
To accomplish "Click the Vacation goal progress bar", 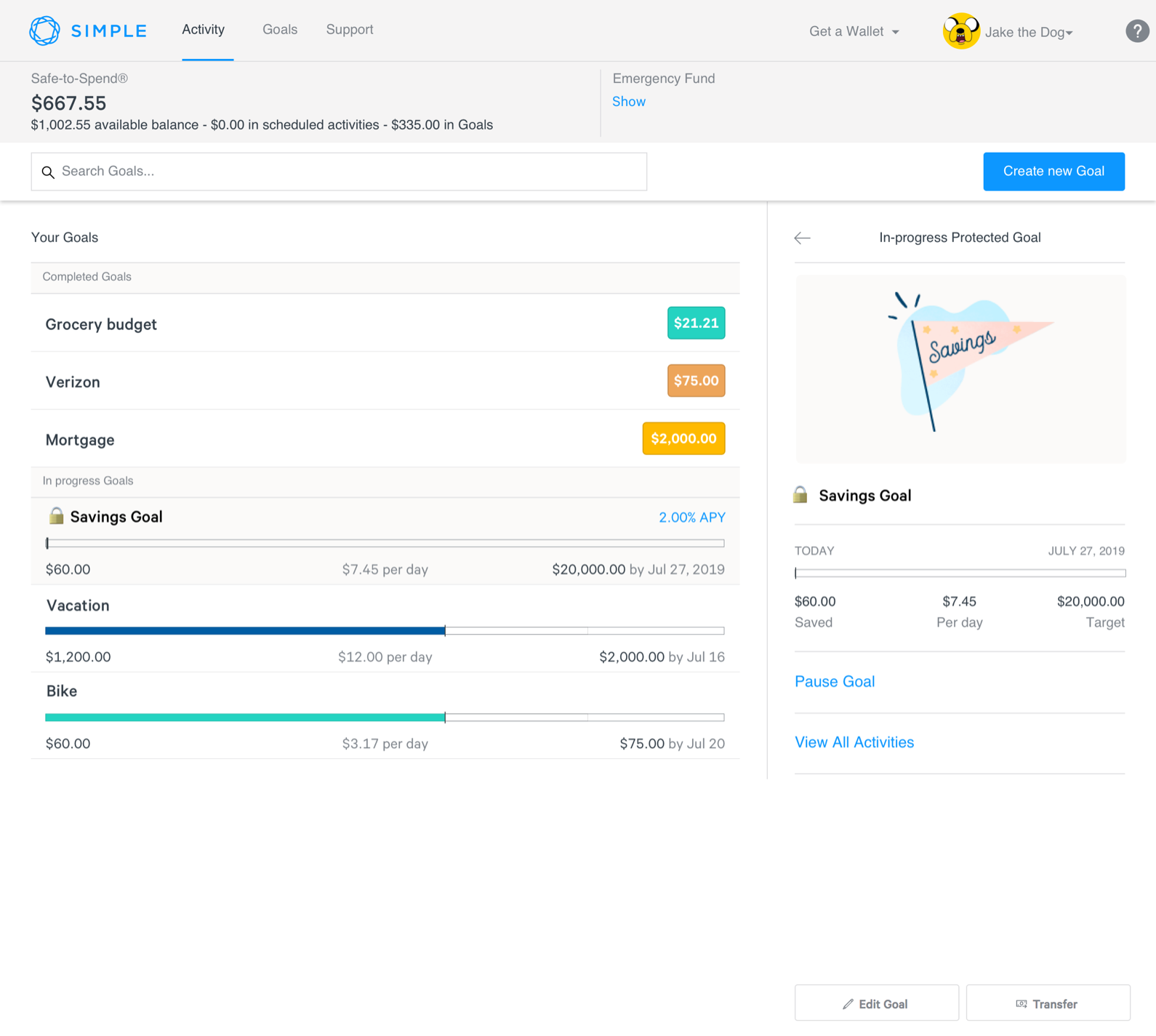I will [385, 631].
